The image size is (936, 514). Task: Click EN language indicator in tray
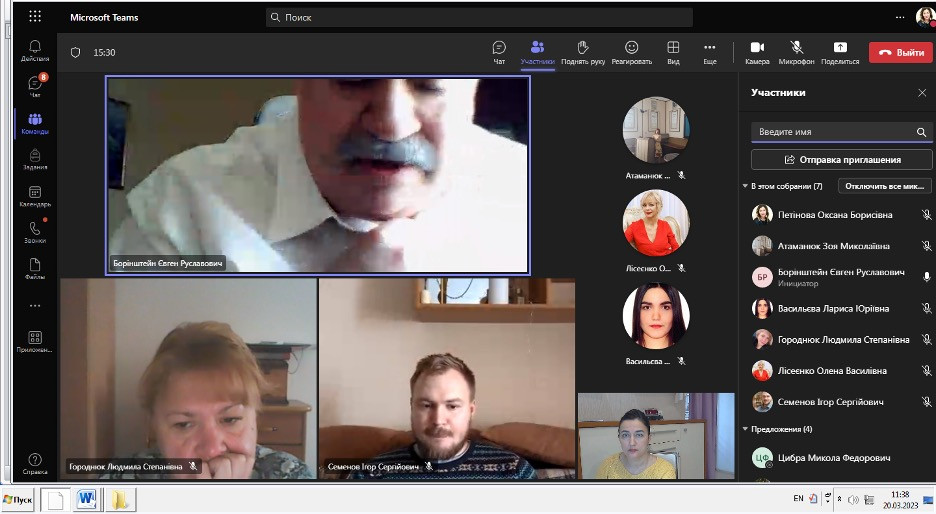pos(798,498)
